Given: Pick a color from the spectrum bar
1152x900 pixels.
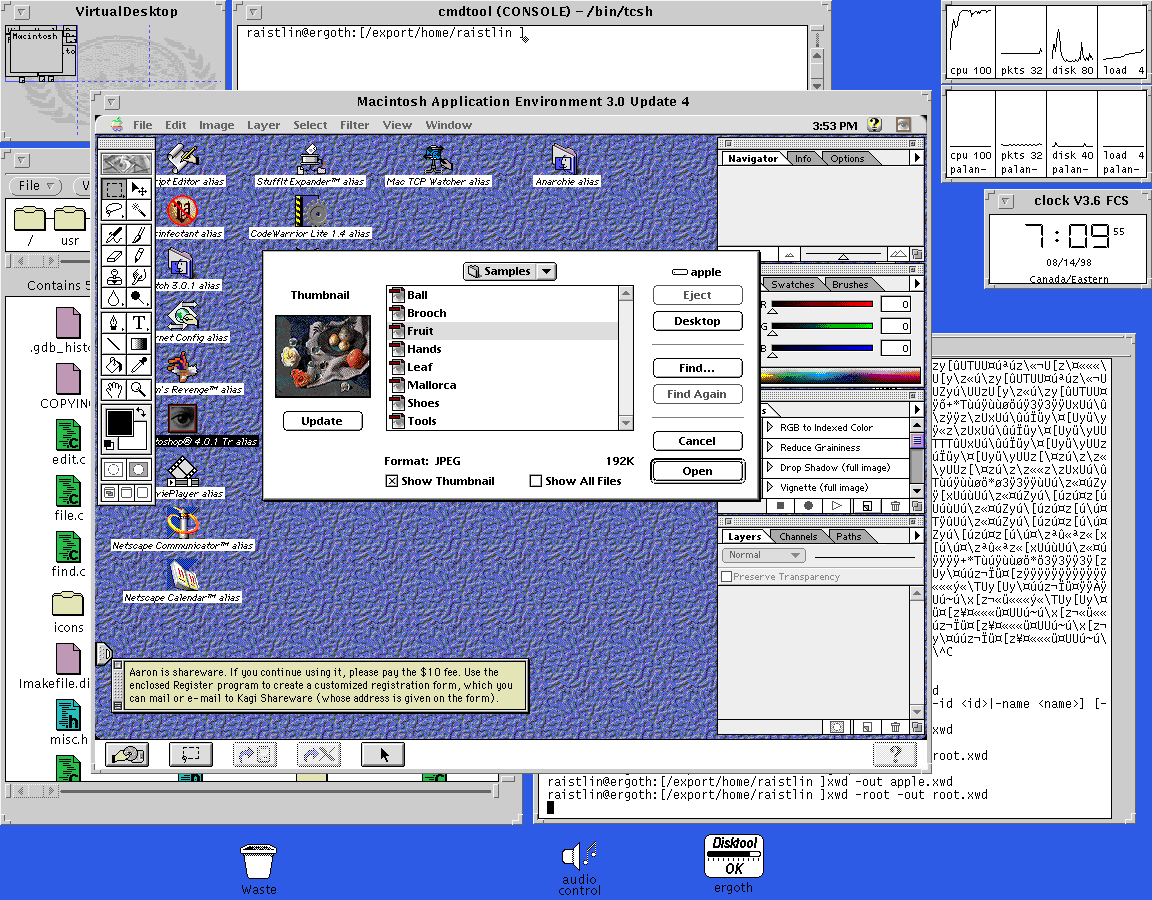Looking at the screenshot, I should [840, 376].
